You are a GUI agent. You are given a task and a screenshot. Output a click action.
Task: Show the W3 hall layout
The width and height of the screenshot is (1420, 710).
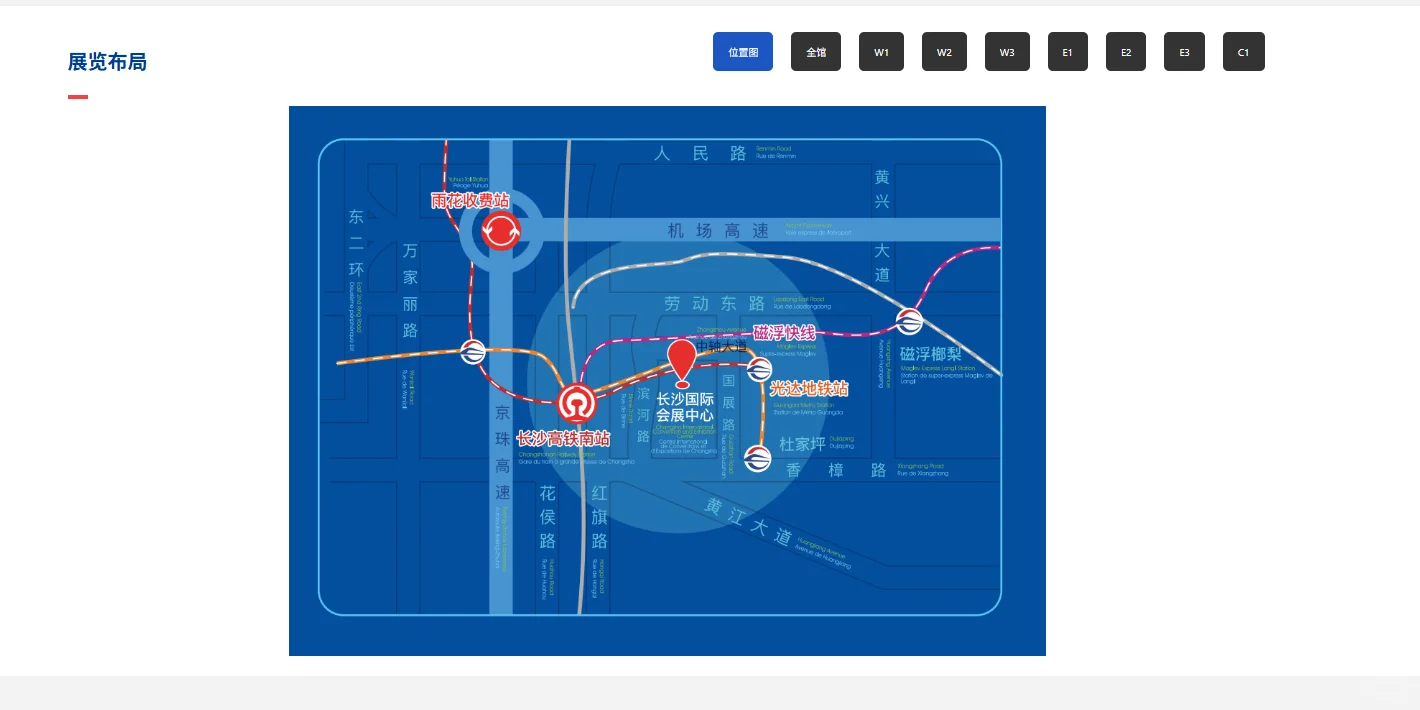pos(1007,52)
